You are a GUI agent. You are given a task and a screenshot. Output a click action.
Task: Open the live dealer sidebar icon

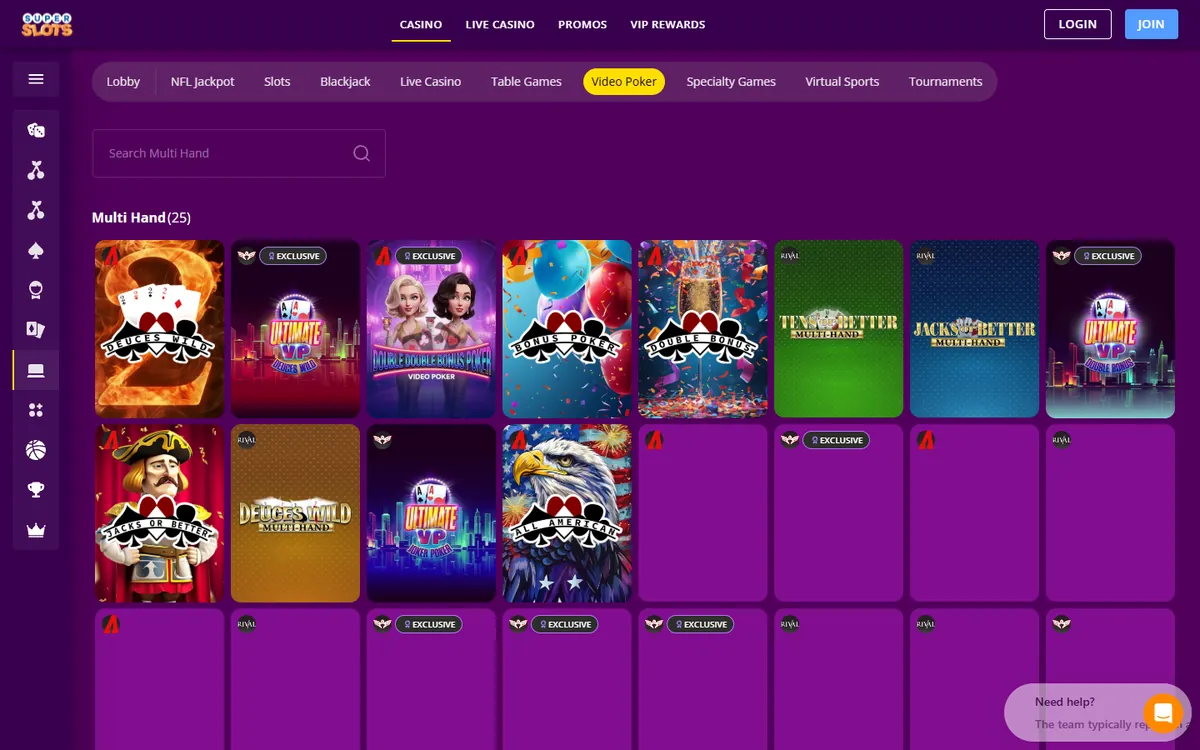click(36, 290)
